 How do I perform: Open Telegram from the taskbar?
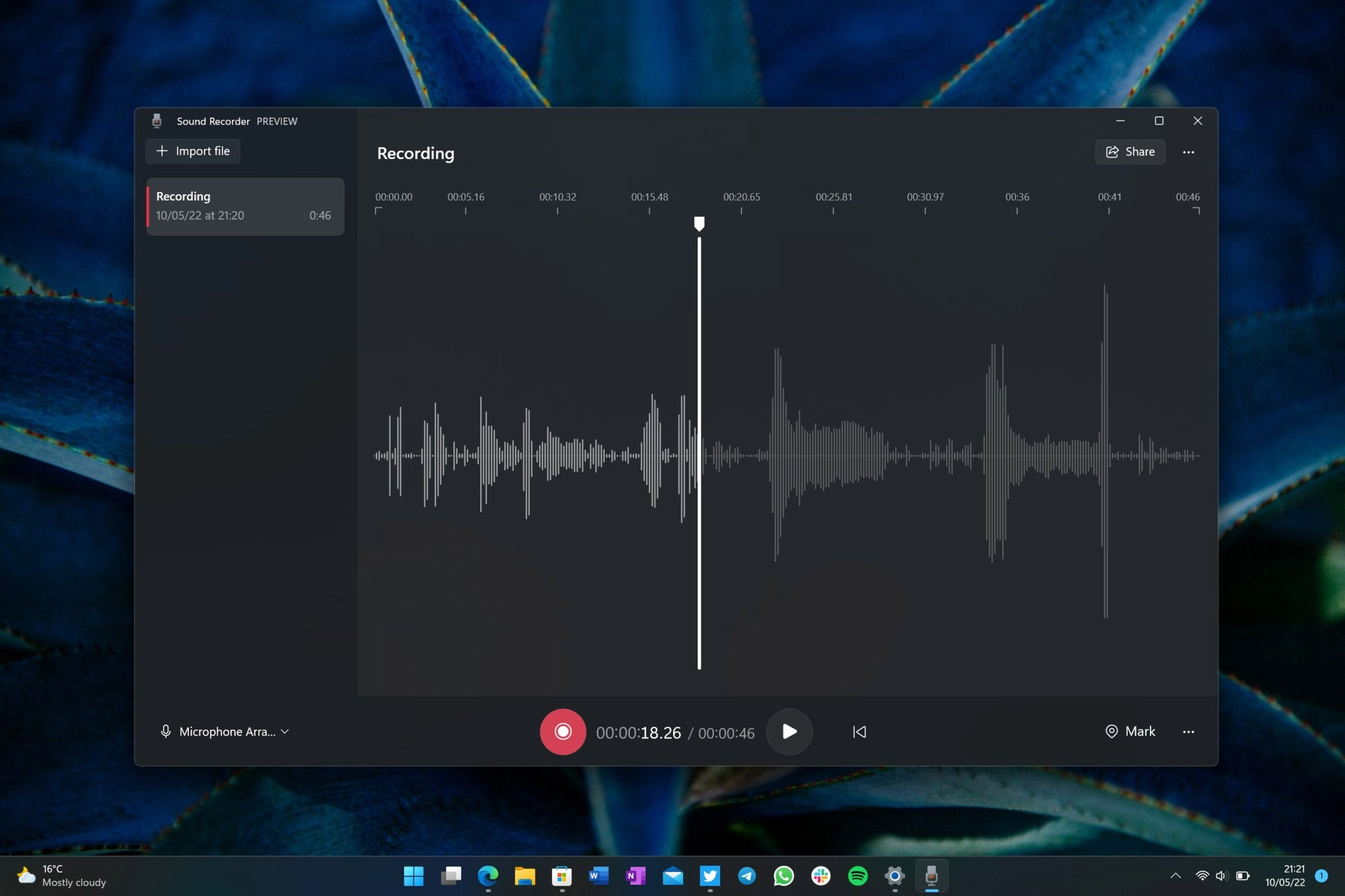pos(747,876)
